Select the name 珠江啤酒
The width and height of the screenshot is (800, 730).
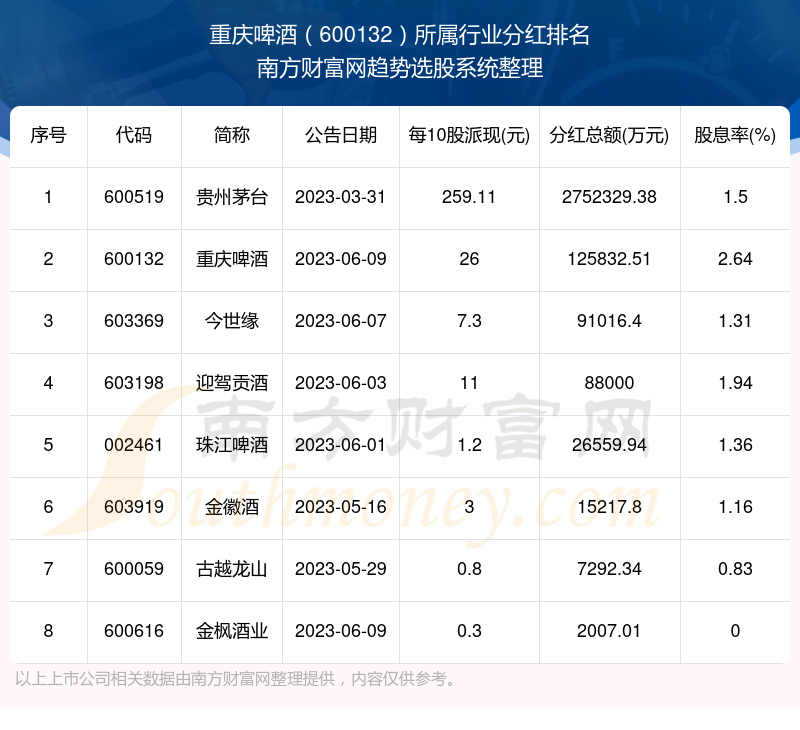[x=232, y=445]
